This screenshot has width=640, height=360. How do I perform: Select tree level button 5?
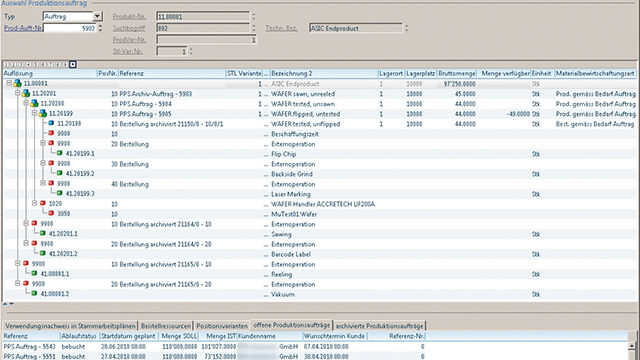point(36,64)
